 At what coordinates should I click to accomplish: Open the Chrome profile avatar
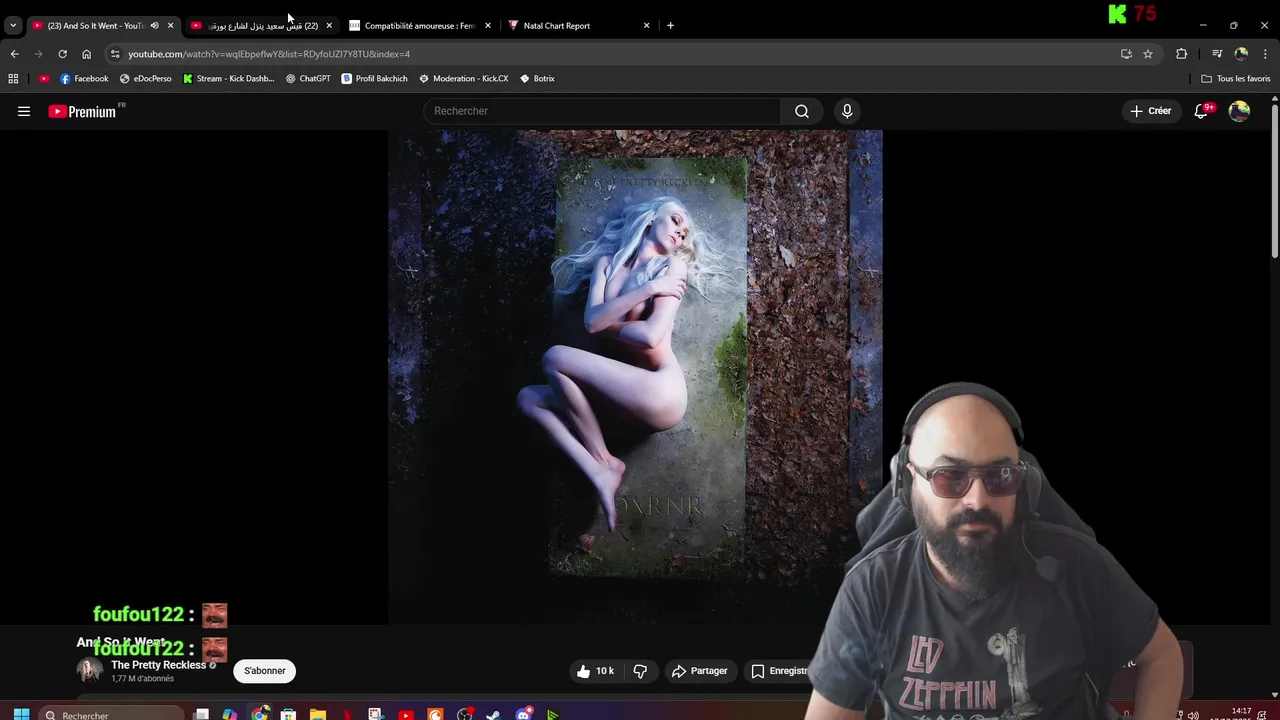pos(1241,54)
